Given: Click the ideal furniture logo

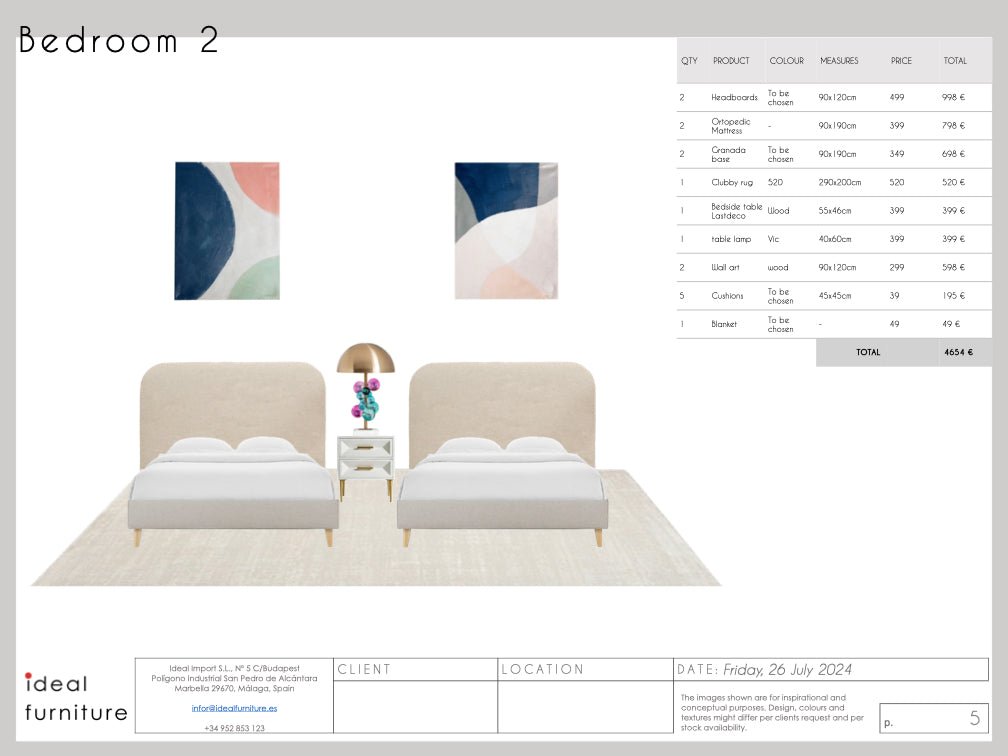Looking at the screenshot, I should (x=75, y=698).
